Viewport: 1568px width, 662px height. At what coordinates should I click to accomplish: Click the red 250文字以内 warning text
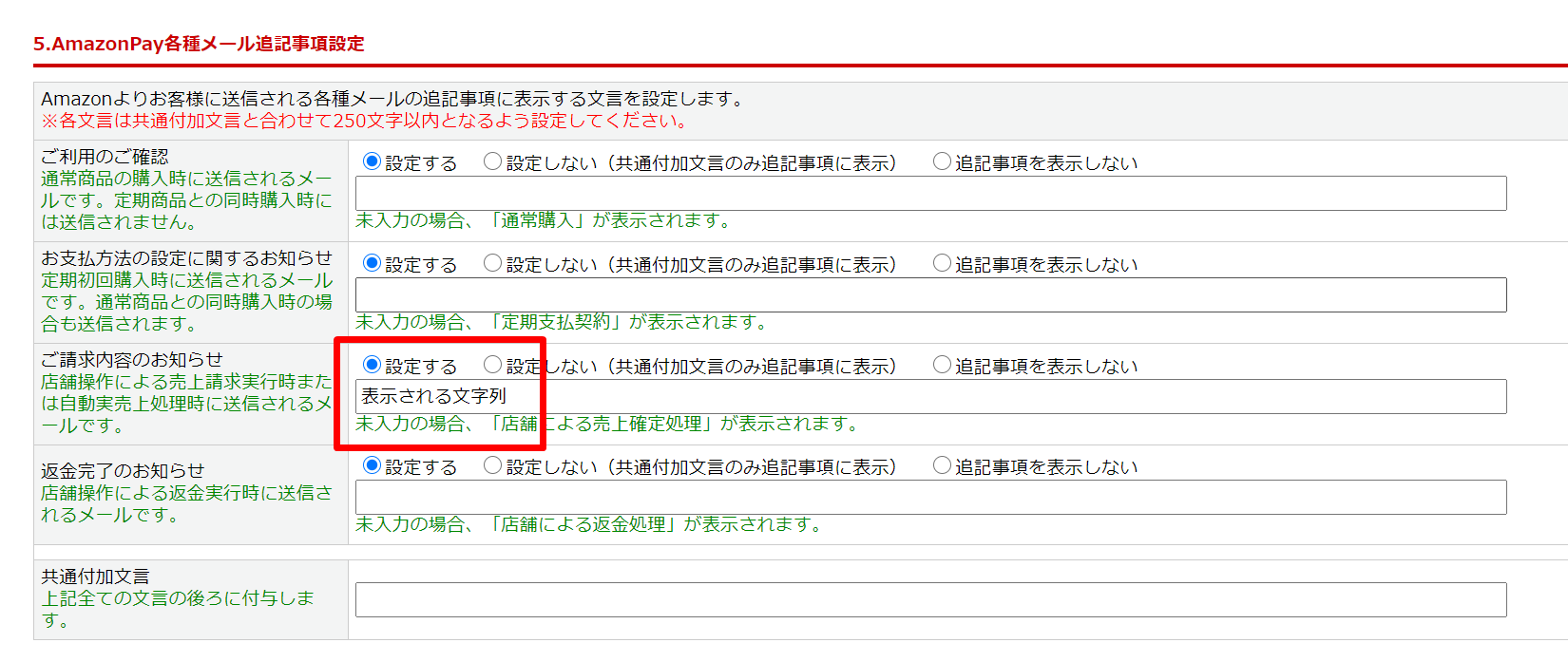pyautogui.click(x=364, y=121)
